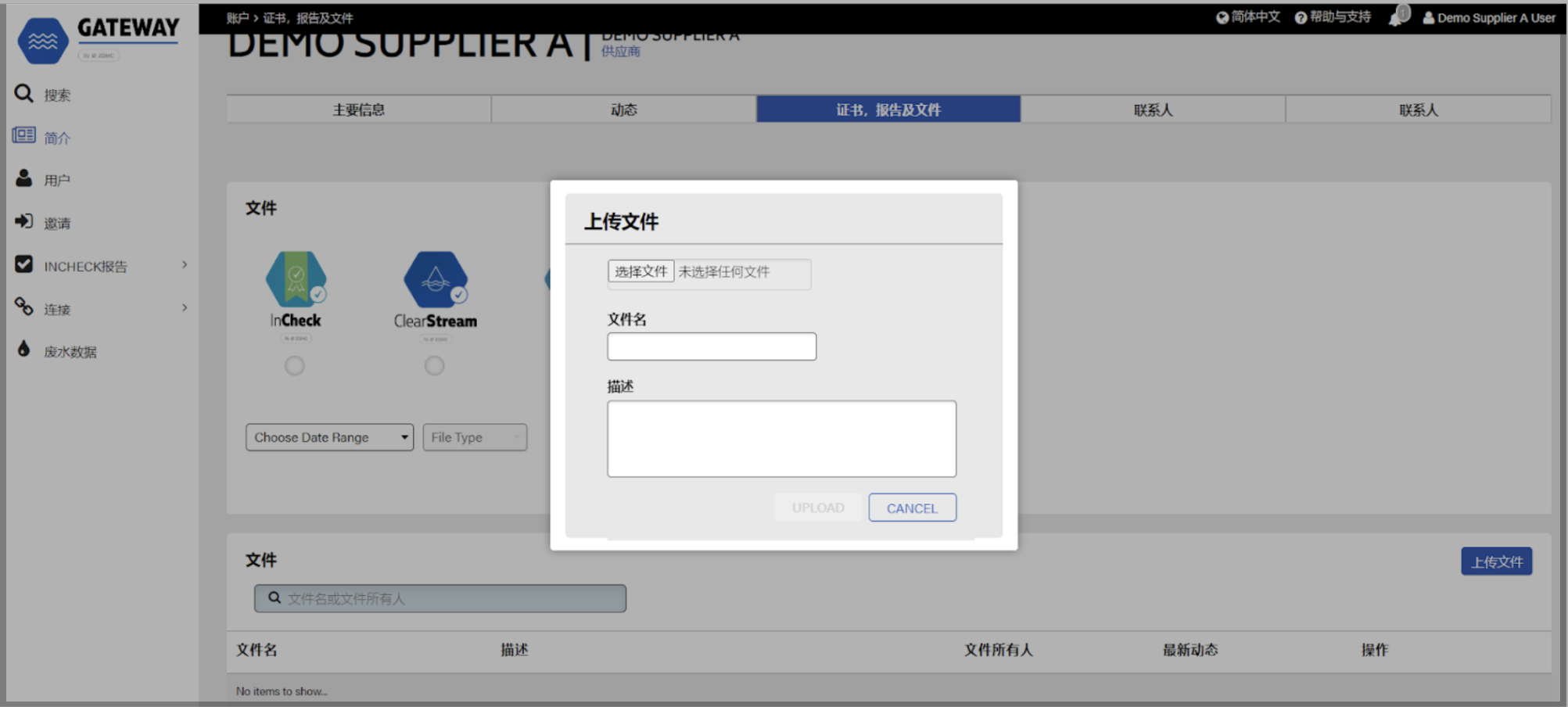
Task: Click the 文件名 column header
Action: (257, 650)
